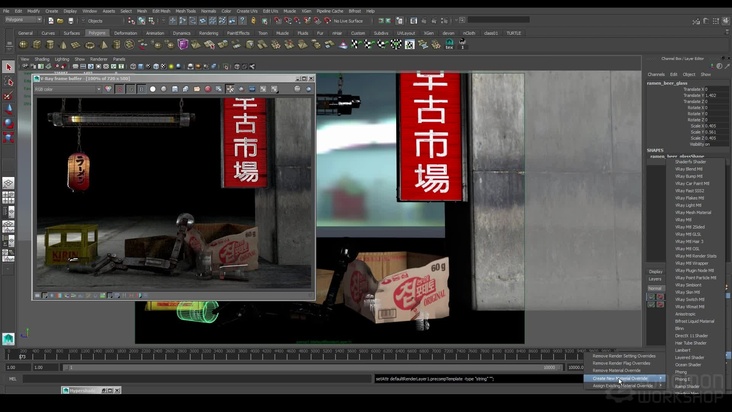This screenshot has height=412, width=732.
Task: Click the Open Scene folder icon
Action: (x=60, y=21)
